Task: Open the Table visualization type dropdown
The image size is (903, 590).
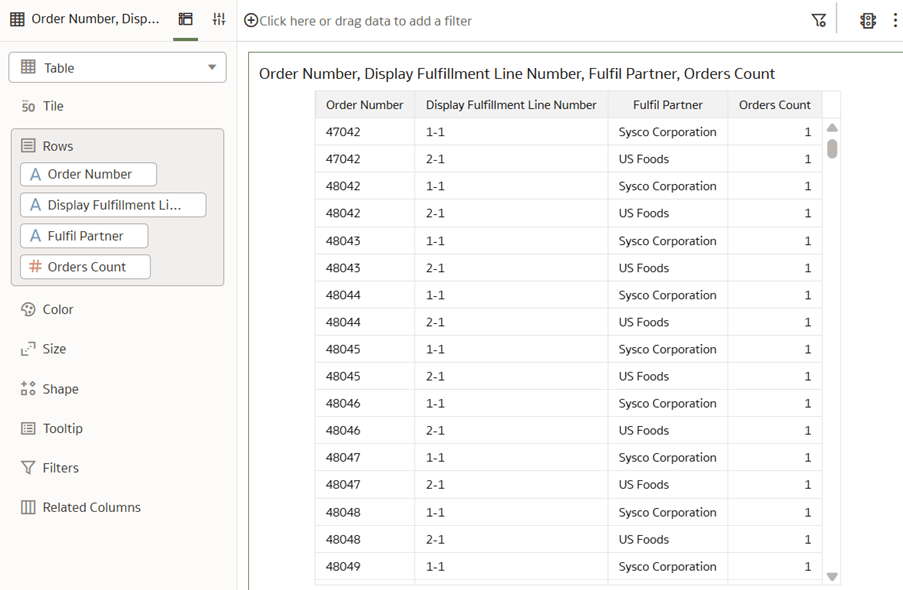Action: [117, 67]
